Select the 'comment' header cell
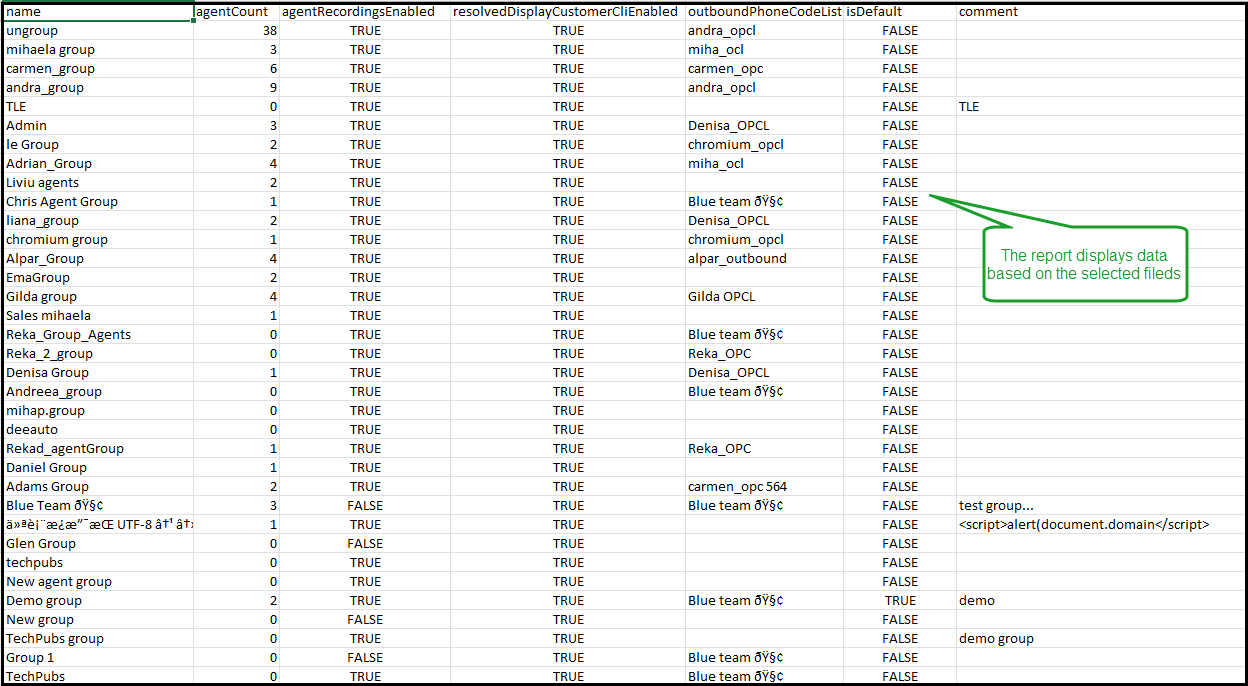This screenshot has width=1248, height=686. pyautogui.click(x=1100, y=12)
